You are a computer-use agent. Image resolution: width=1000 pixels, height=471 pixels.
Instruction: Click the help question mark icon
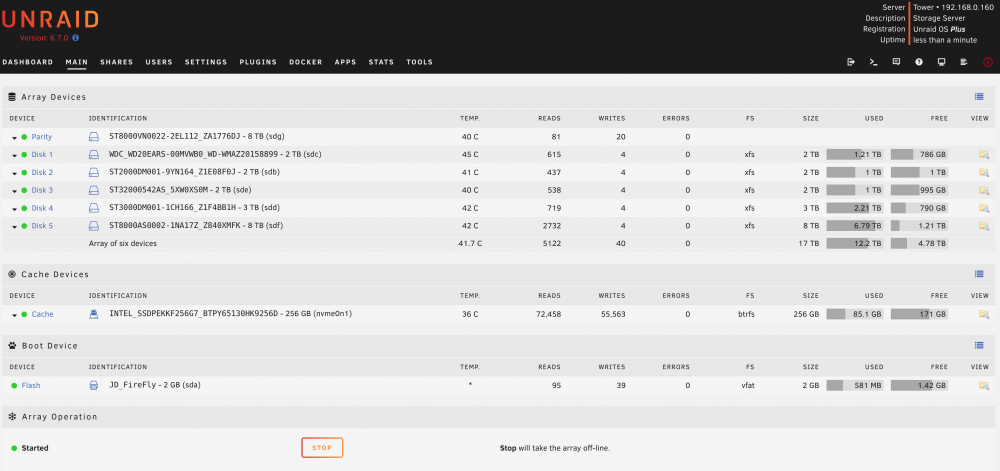click(919, 62)
